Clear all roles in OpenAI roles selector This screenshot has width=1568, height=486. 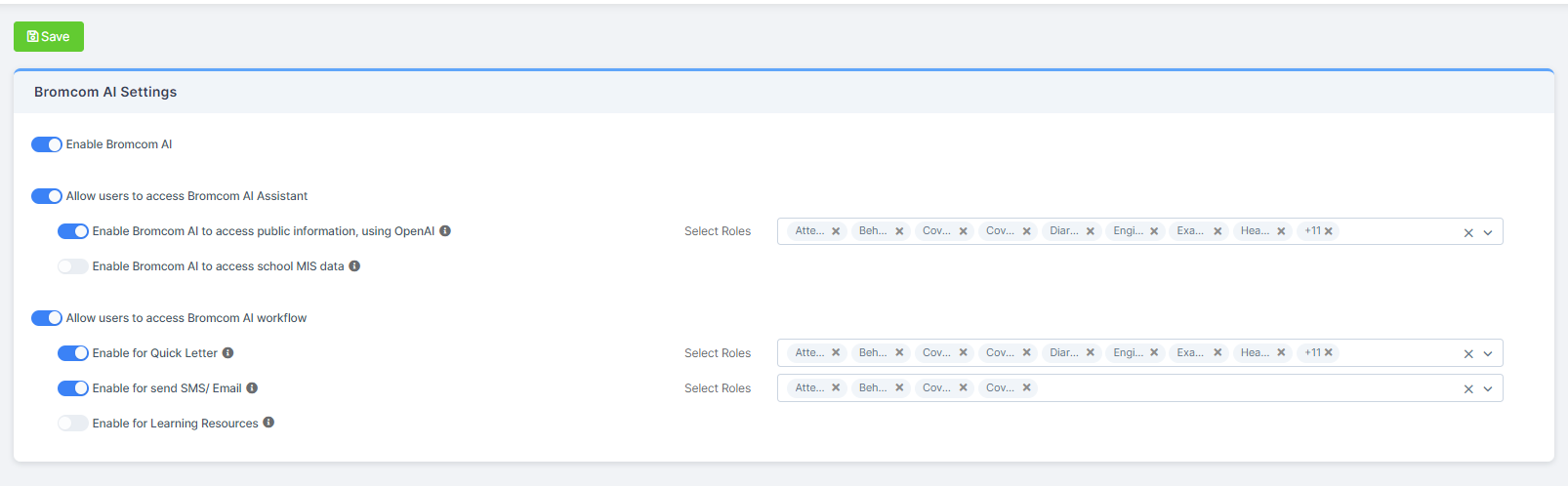pos(1468,232)
